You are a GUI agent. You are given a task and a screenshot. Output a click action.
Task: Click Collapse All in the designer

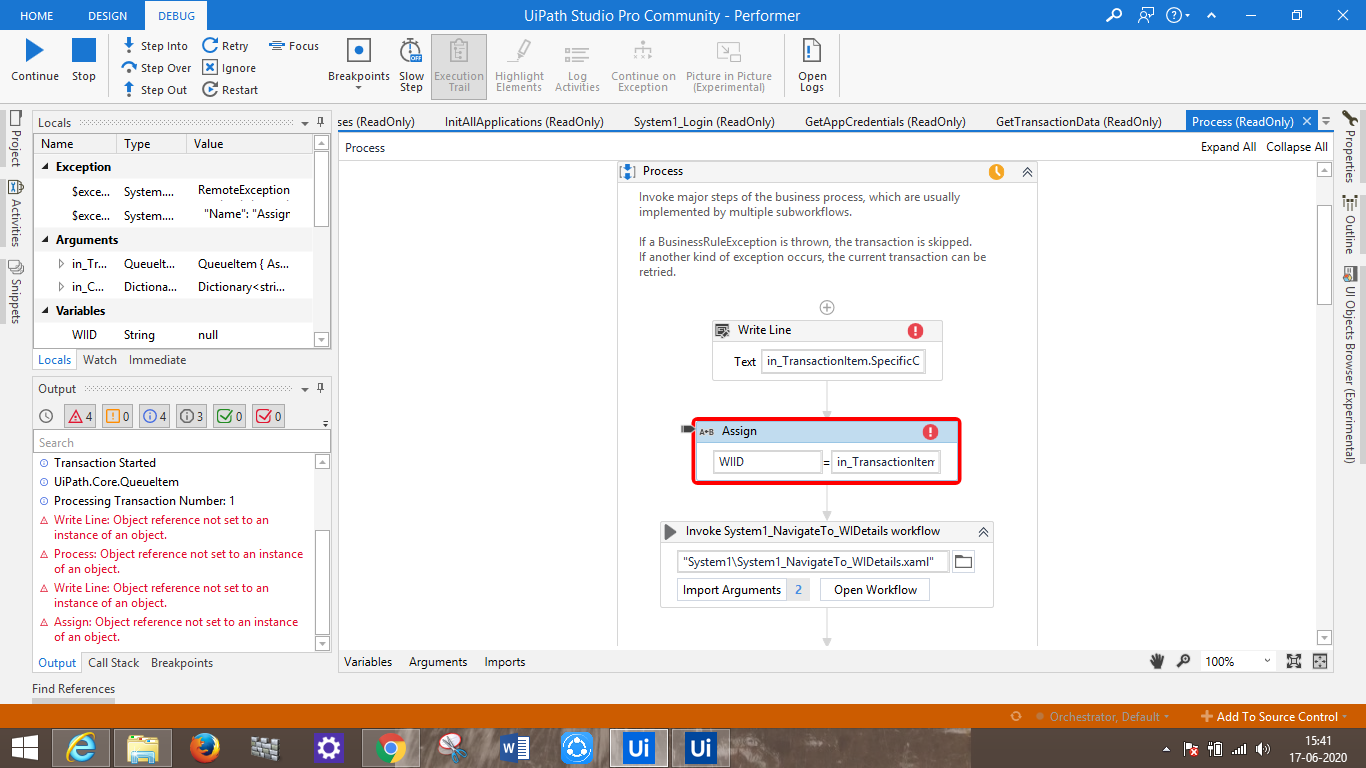coord(1297,147)
